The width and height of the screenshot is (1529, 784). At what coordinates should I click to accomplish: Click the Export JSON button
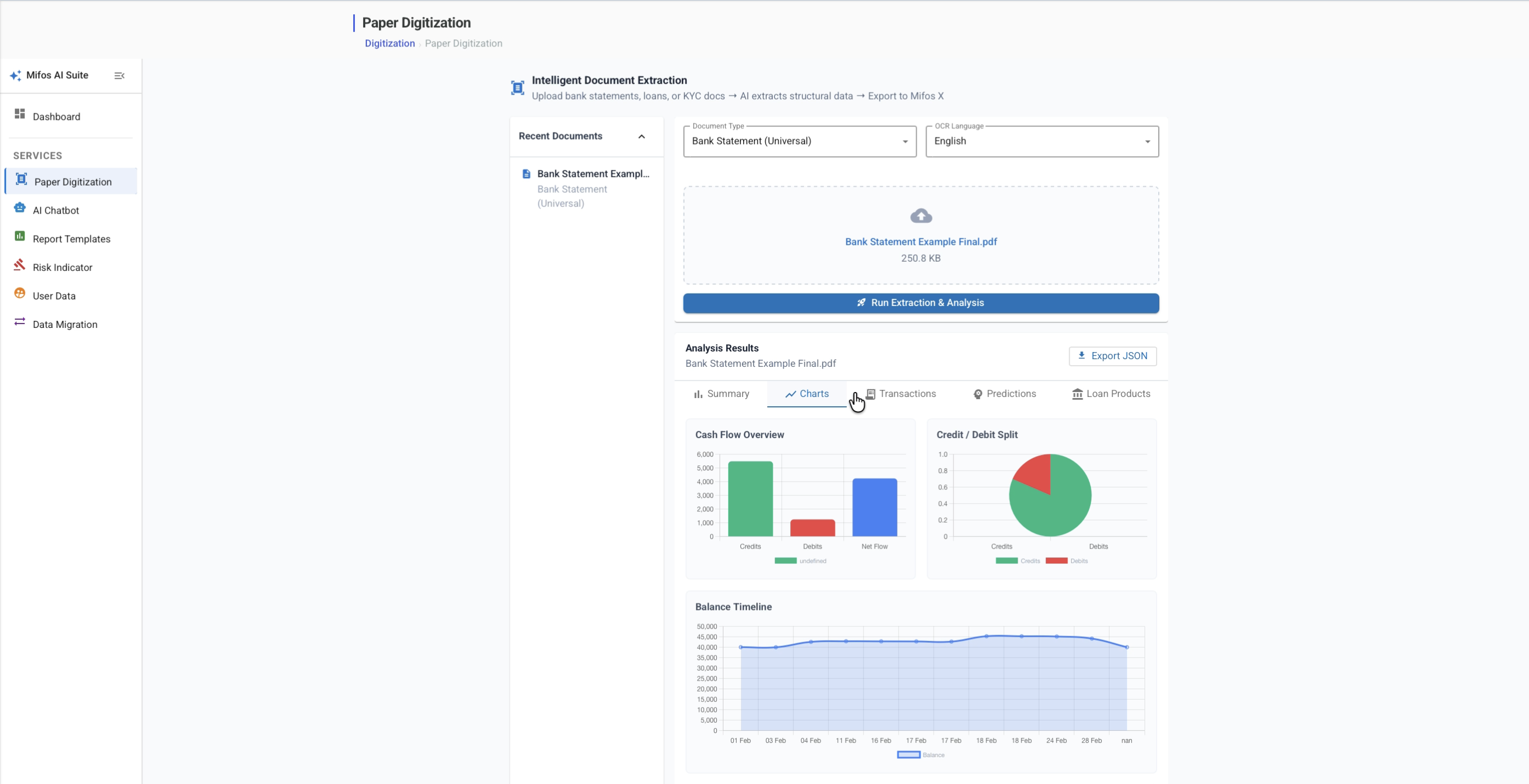coord(1112,356)
